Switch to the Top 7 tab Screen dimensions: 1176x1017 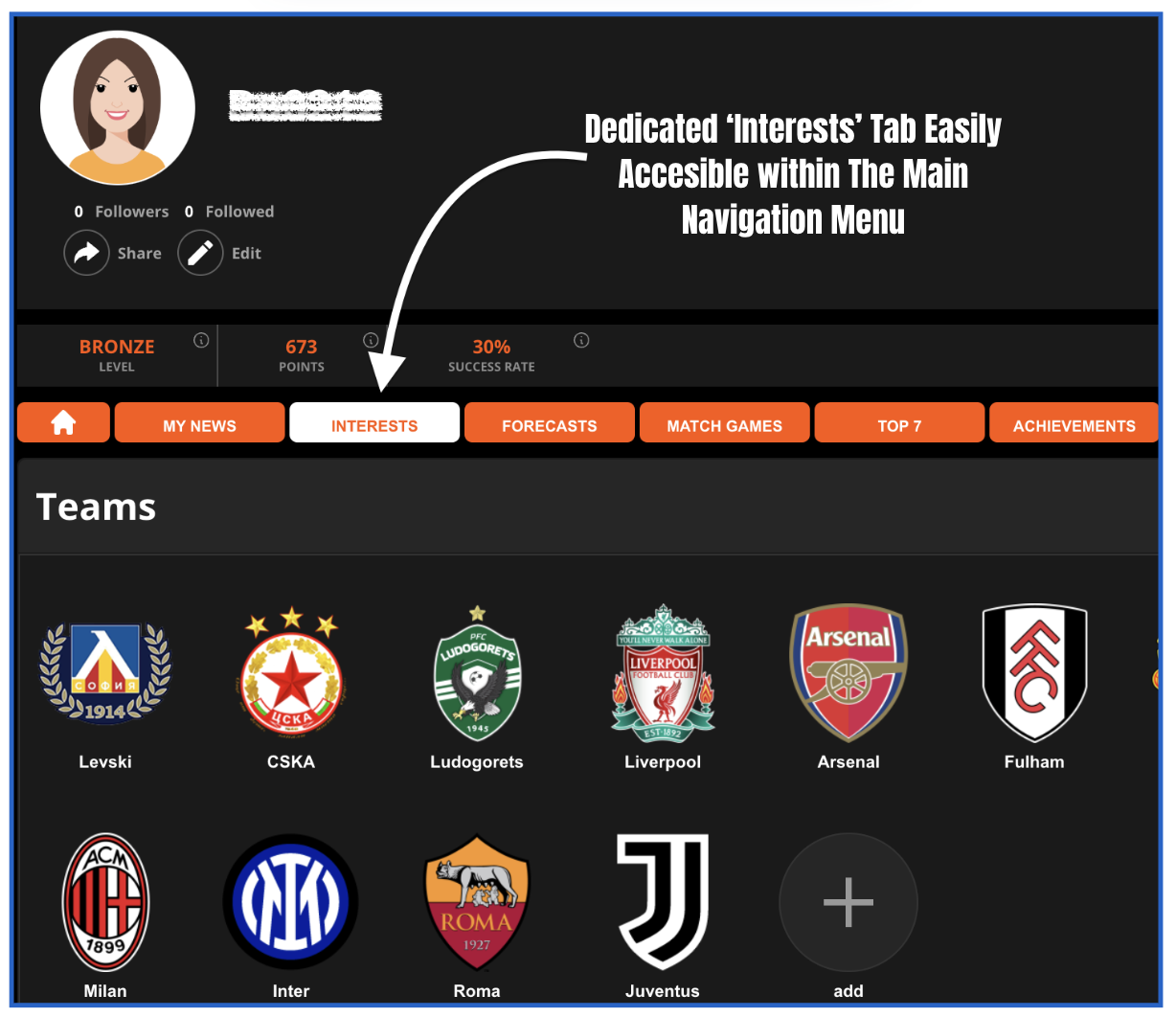pyautogui.click(x=899, y=422)
